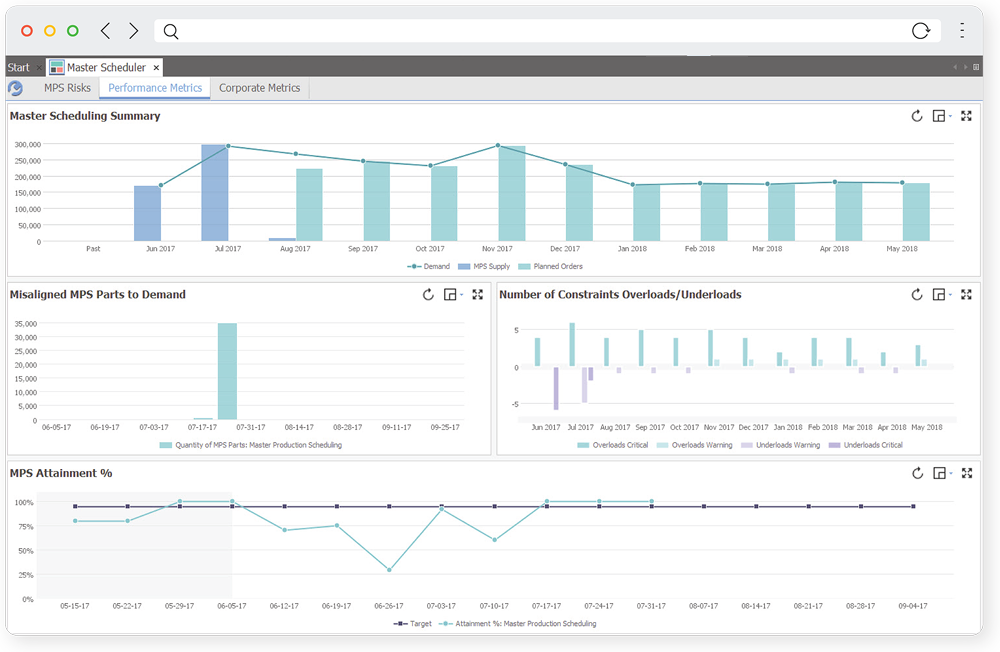Screen dimensions: 1000x652
Task: Refresh the Master Scheduling Summary chart
Action: pyautogui.click(x=916, y=116)
